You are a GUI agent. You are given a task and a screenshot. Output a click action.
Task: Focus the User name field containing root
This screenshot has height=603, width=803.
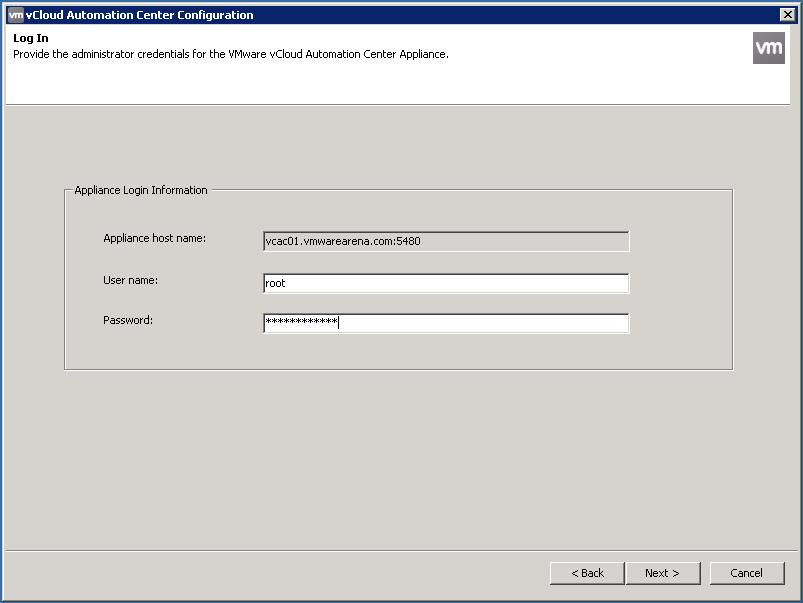click(x=446, y=283)
